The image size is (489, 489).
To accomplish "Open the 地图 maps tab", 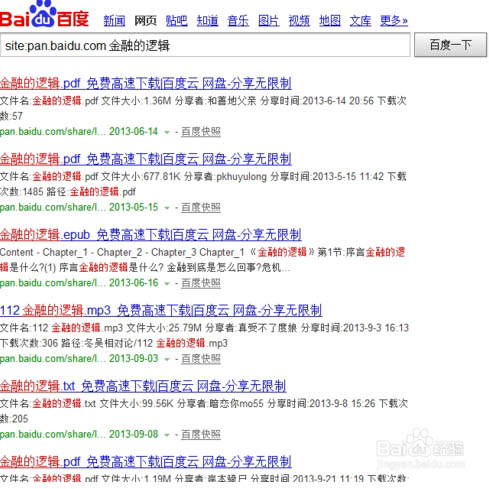I will [330, 21].
